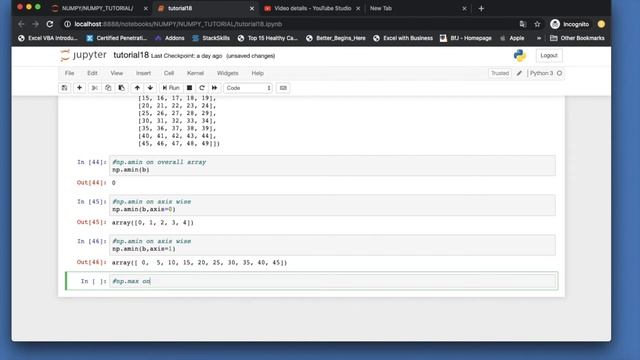The width and height of the screenshot is (640, 360).
Task: Open the Help menu
Action: (x=258, y=73)
